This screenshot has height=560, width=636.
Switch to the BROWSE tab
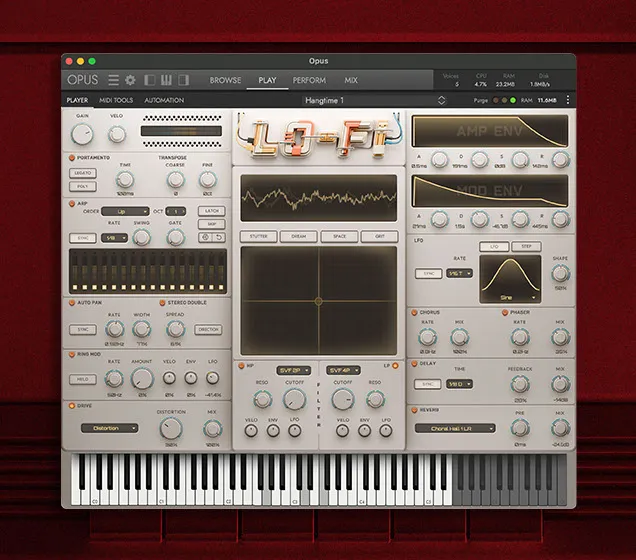(x=225, y=80)
